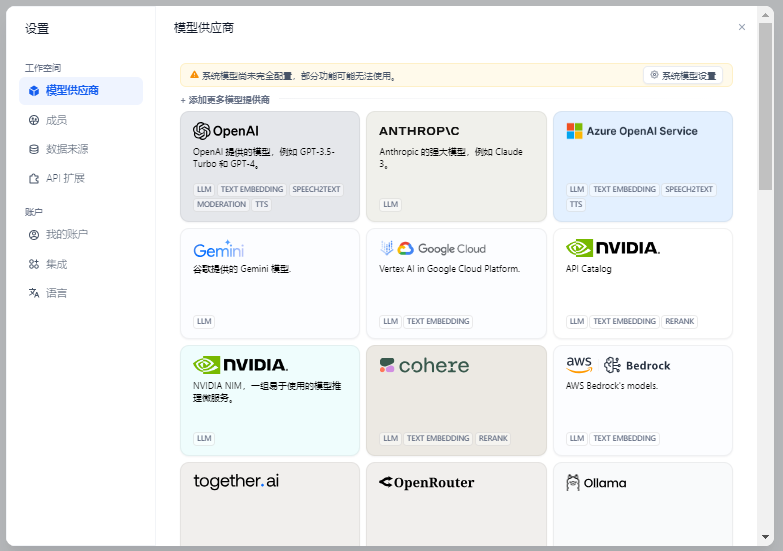The image size is (783, 551).
Task: Click 添加更多模型提供商 link
Action: pos(225,100)
